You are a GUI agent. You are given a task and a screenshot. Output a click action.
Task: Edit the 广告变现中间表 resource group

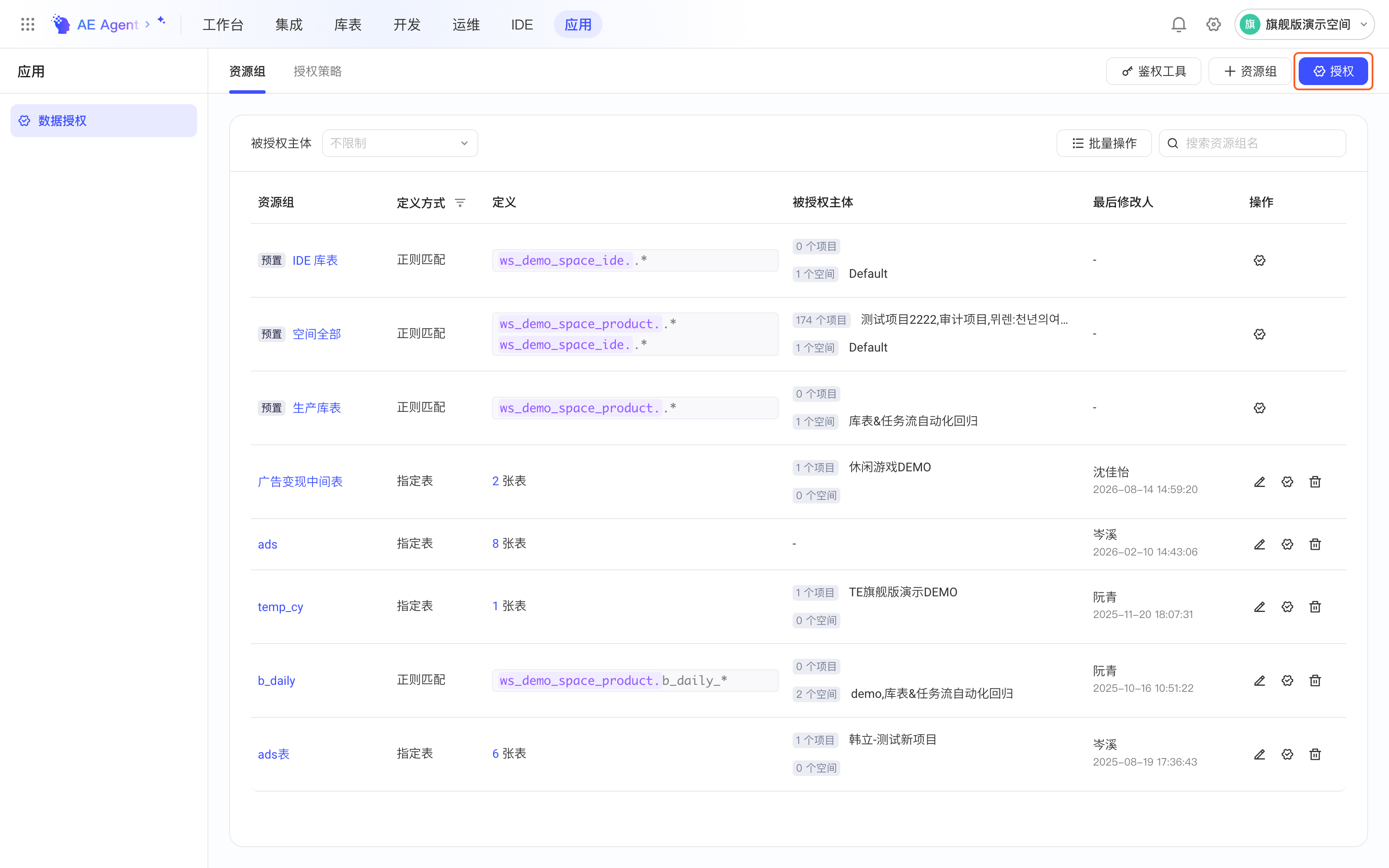coord(1259,482)
